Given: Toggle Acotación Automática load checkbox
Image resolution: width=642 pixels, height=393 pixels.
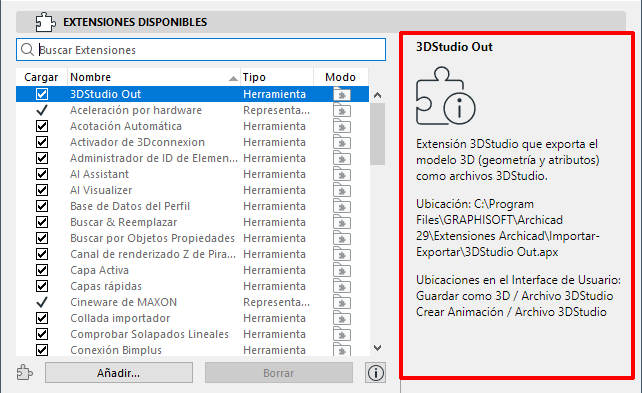Looking at the screenshot, I should [x=42, y=126].
